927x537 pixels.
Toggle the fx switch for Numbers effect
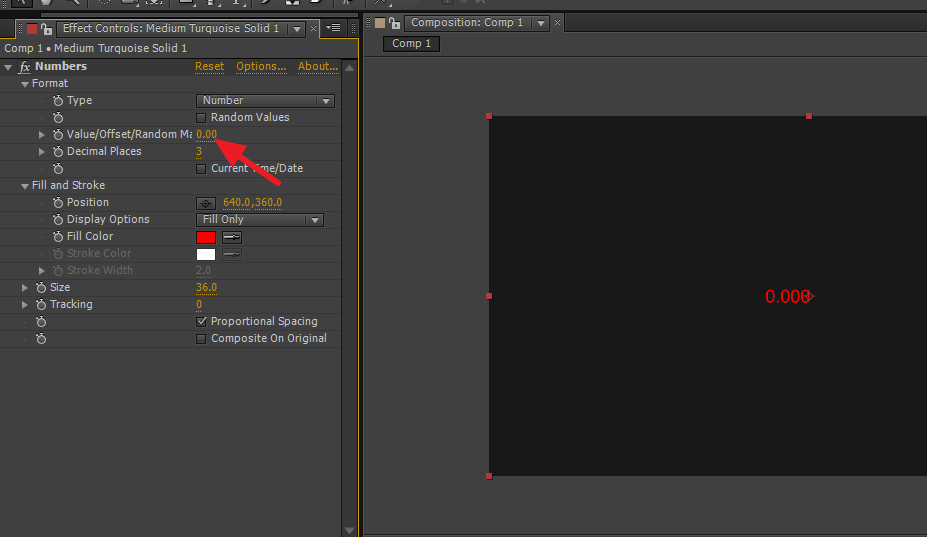pos(25,67)
